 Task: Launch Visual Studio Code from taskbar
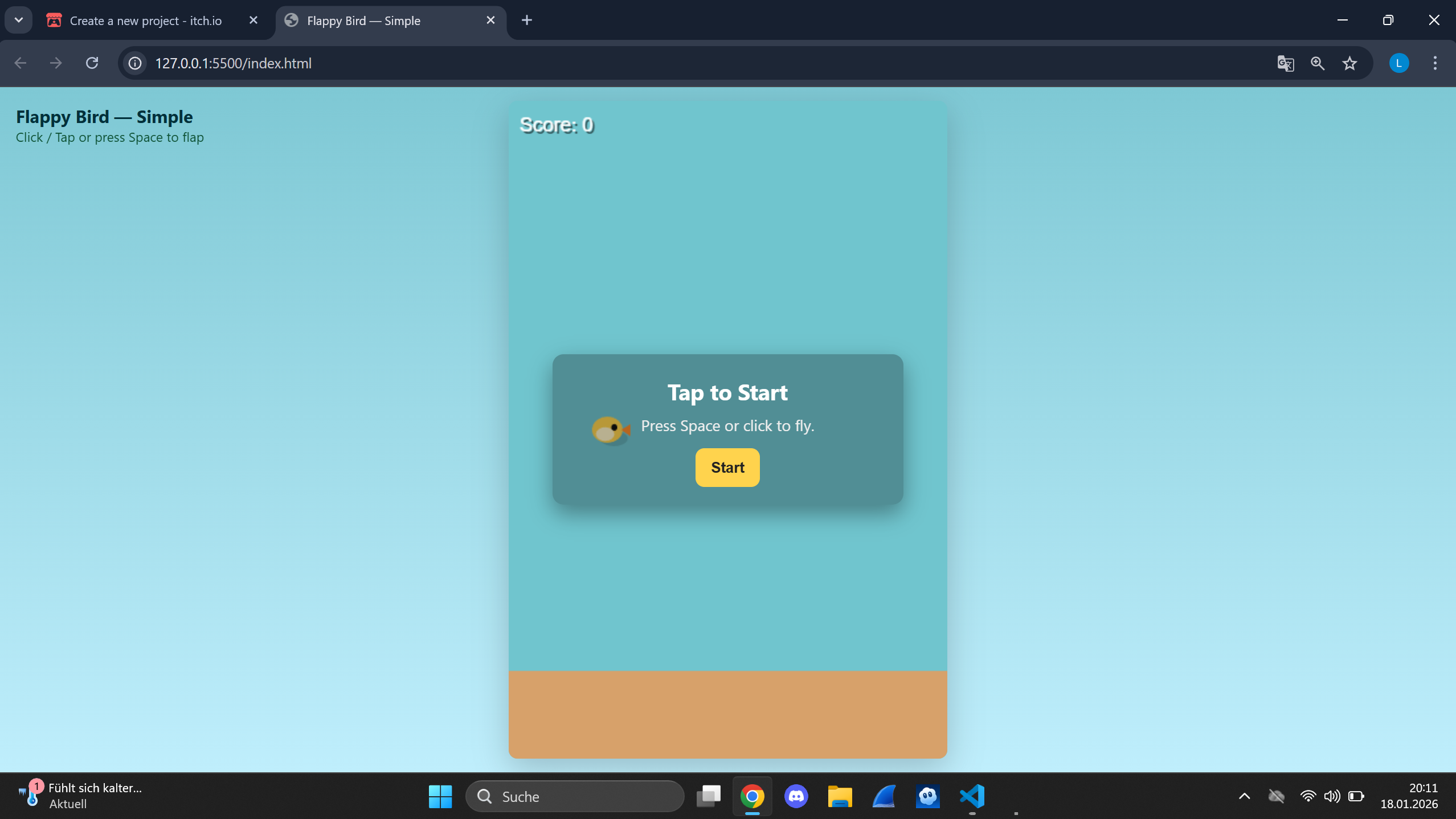972,796
